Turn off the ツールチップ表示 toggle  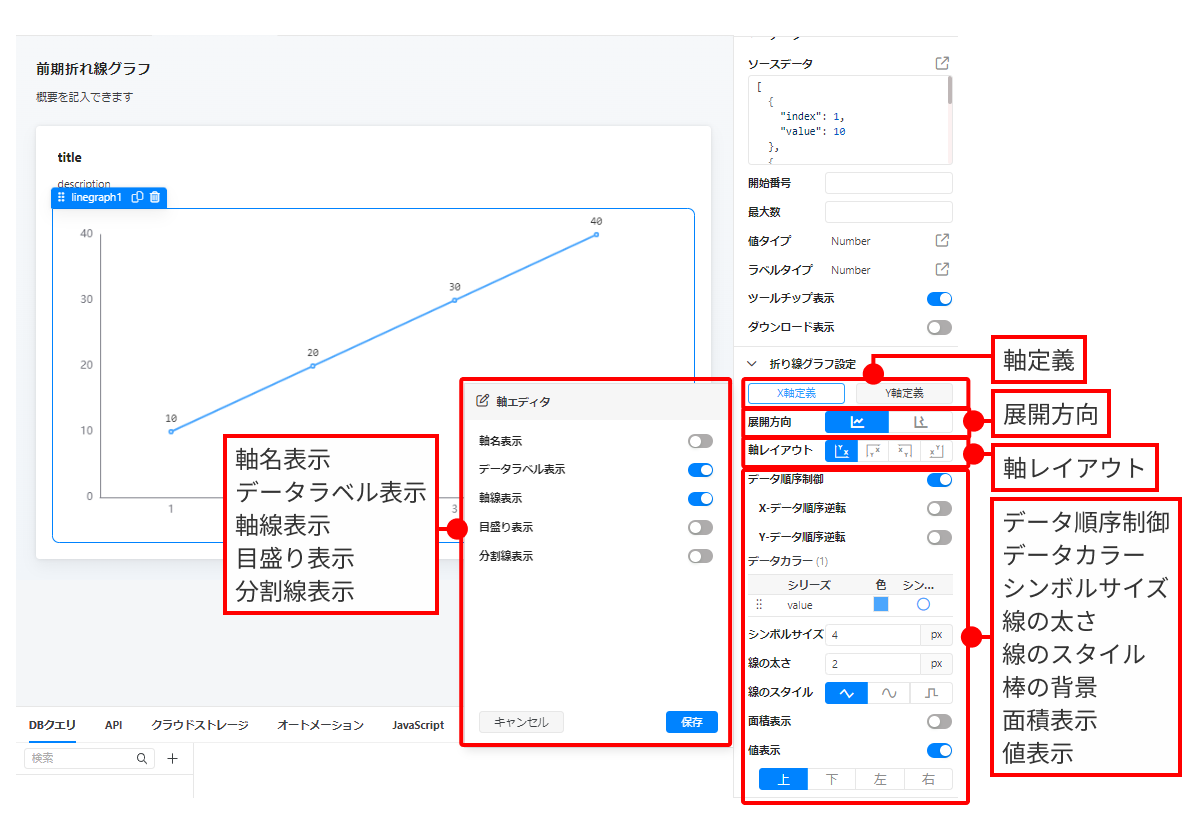(x=939, y=299)
